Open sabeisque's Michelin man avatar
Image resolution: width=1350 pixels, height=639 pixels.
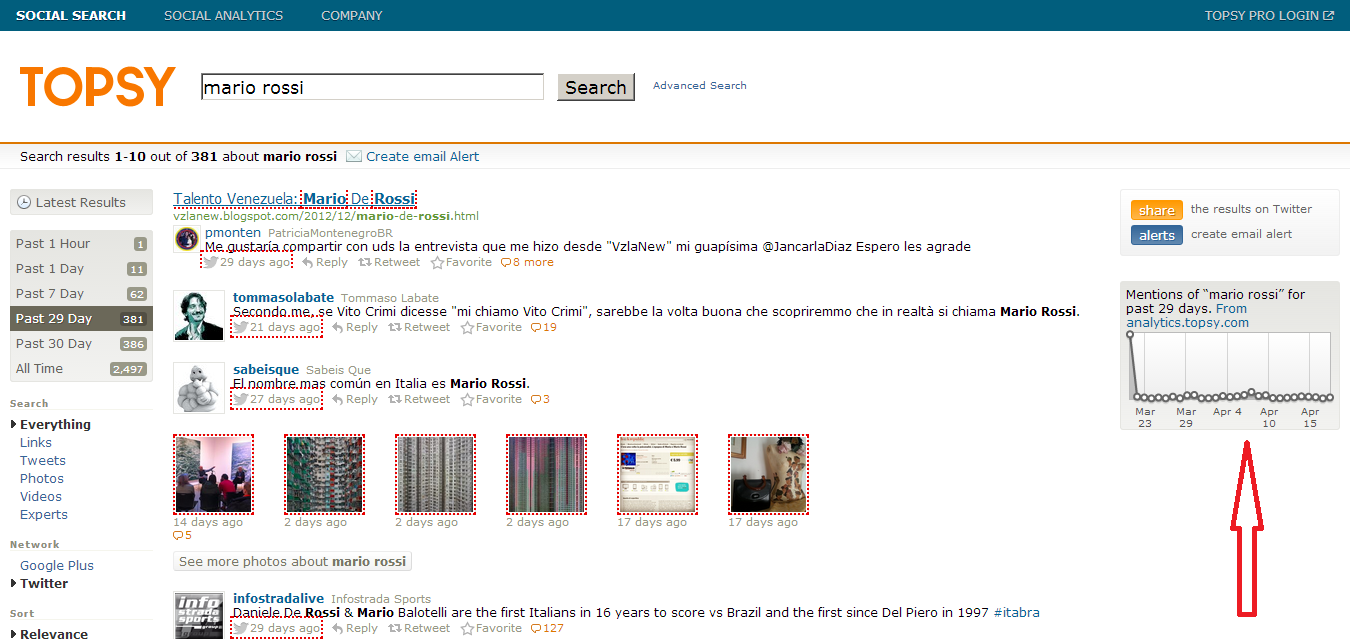click(199, 387)
